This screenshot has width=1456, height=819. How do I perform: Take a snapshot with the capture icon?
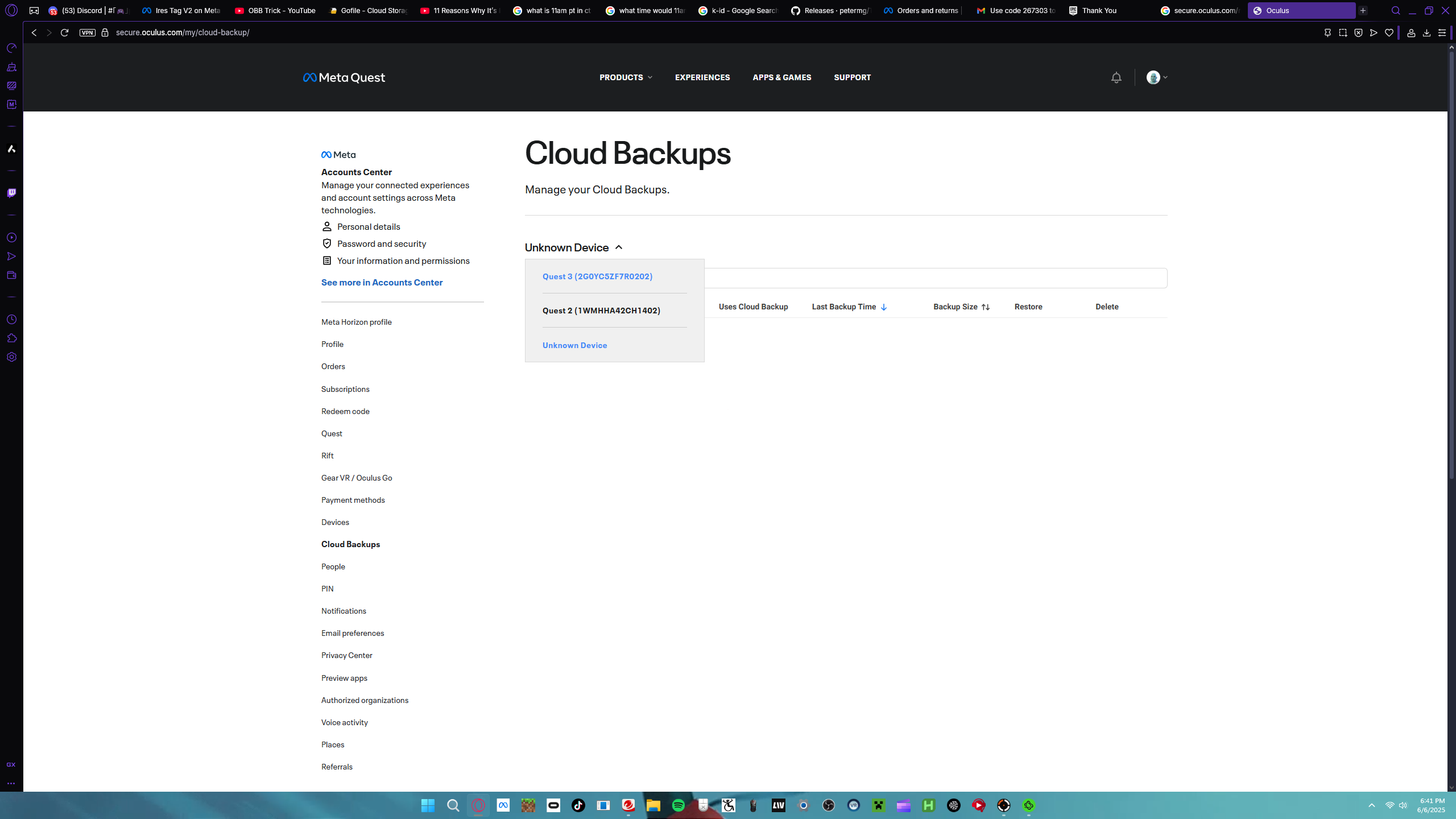coord(1343,33)
